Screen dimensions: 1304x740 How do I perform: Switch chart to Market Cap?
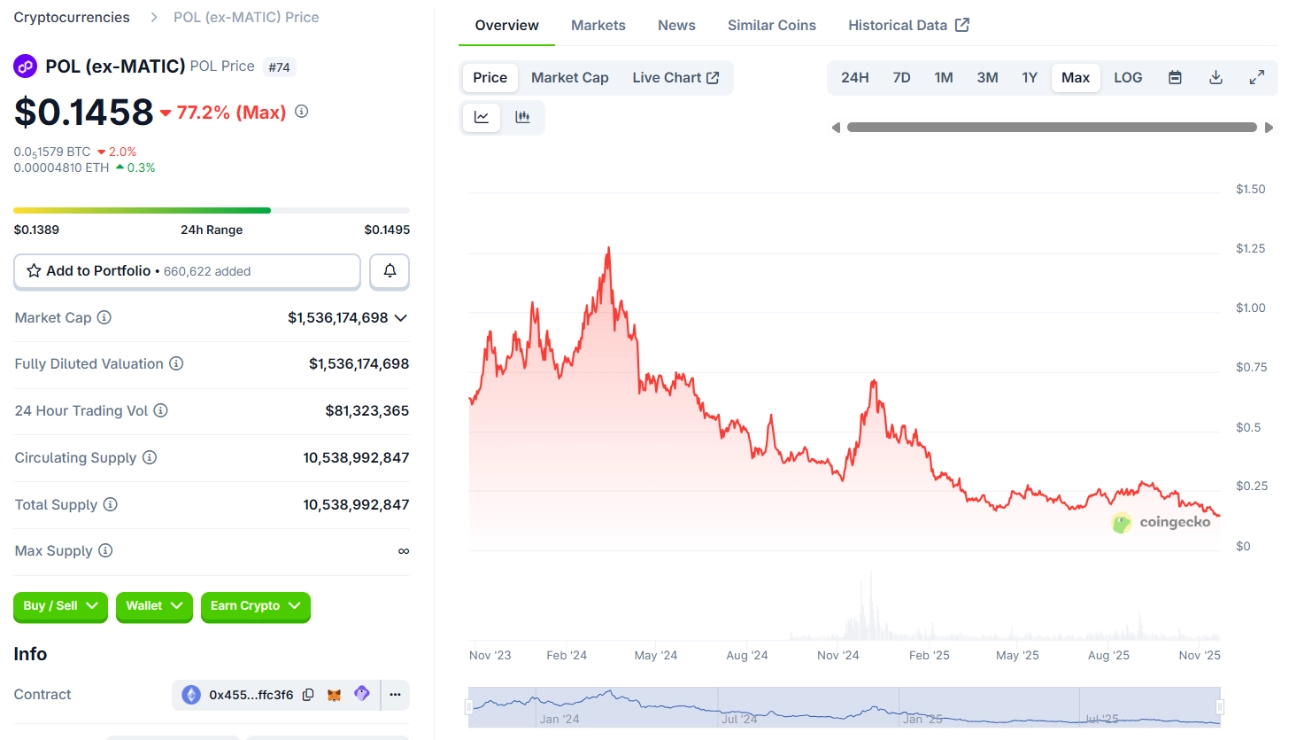point(569,78)
